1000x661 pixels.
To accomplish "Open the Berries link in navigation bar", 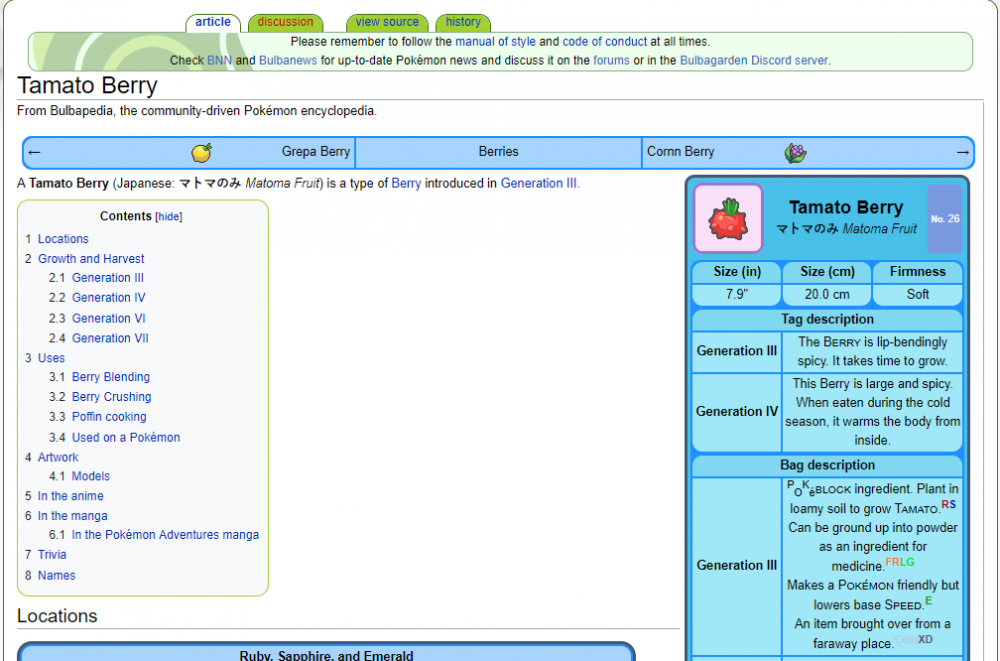I will click(x=498, y=152).
